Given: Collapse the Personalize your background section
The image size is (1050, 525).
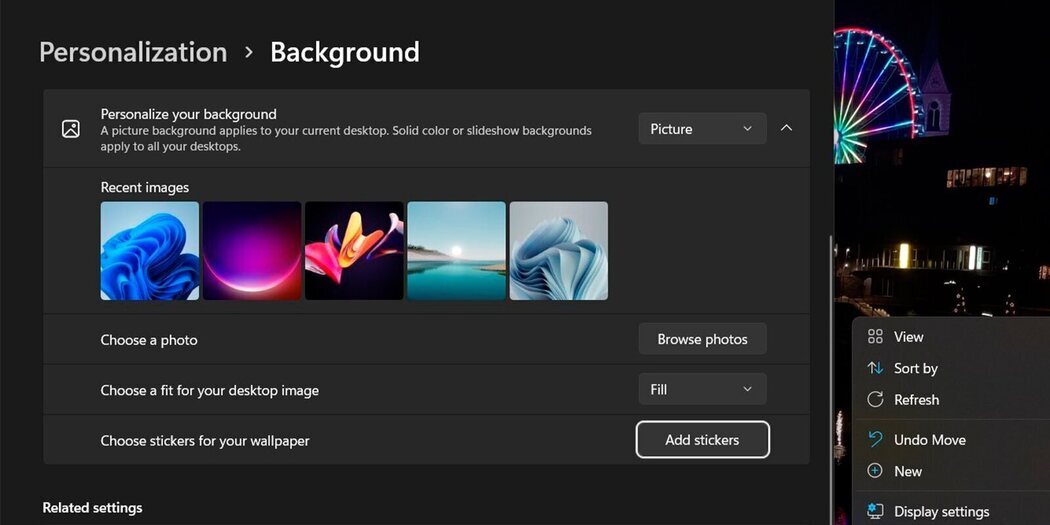Looking at the screenshot, I should point(786,129).
